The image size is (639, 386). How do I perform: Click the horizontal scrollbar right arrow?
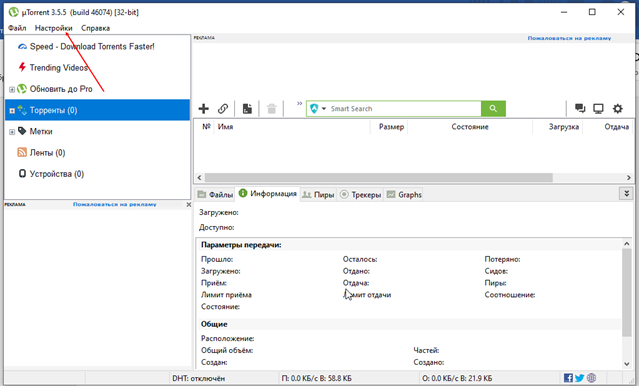(628, 178)
